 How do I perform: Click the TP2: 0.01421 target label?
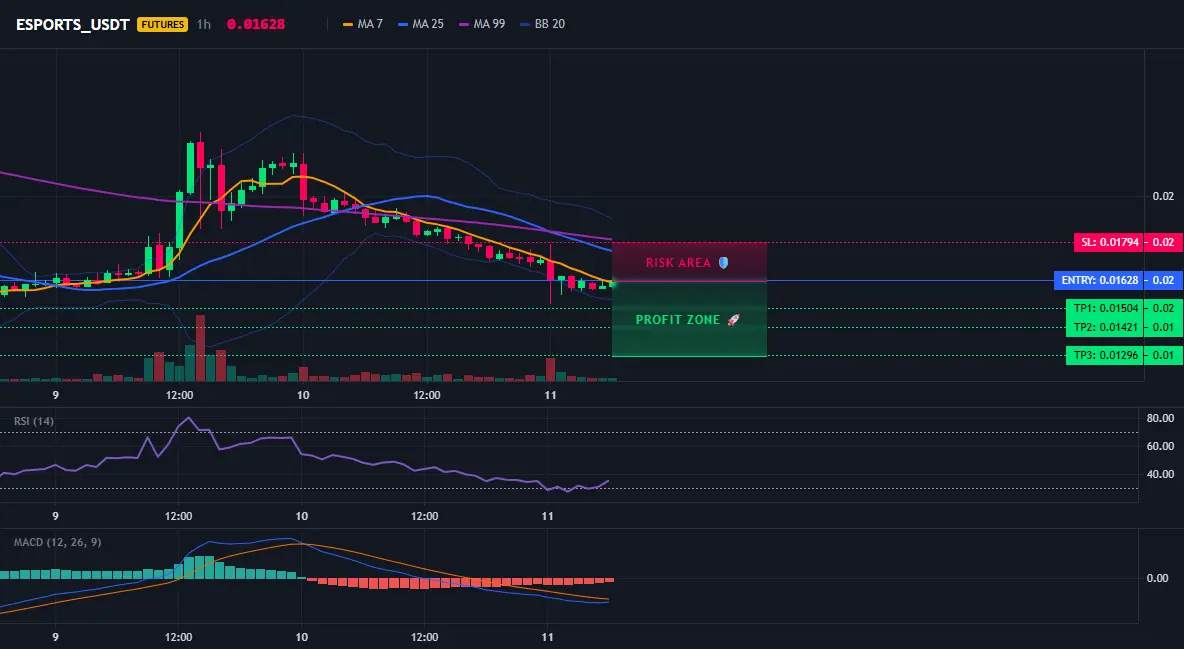[1105, 327]
